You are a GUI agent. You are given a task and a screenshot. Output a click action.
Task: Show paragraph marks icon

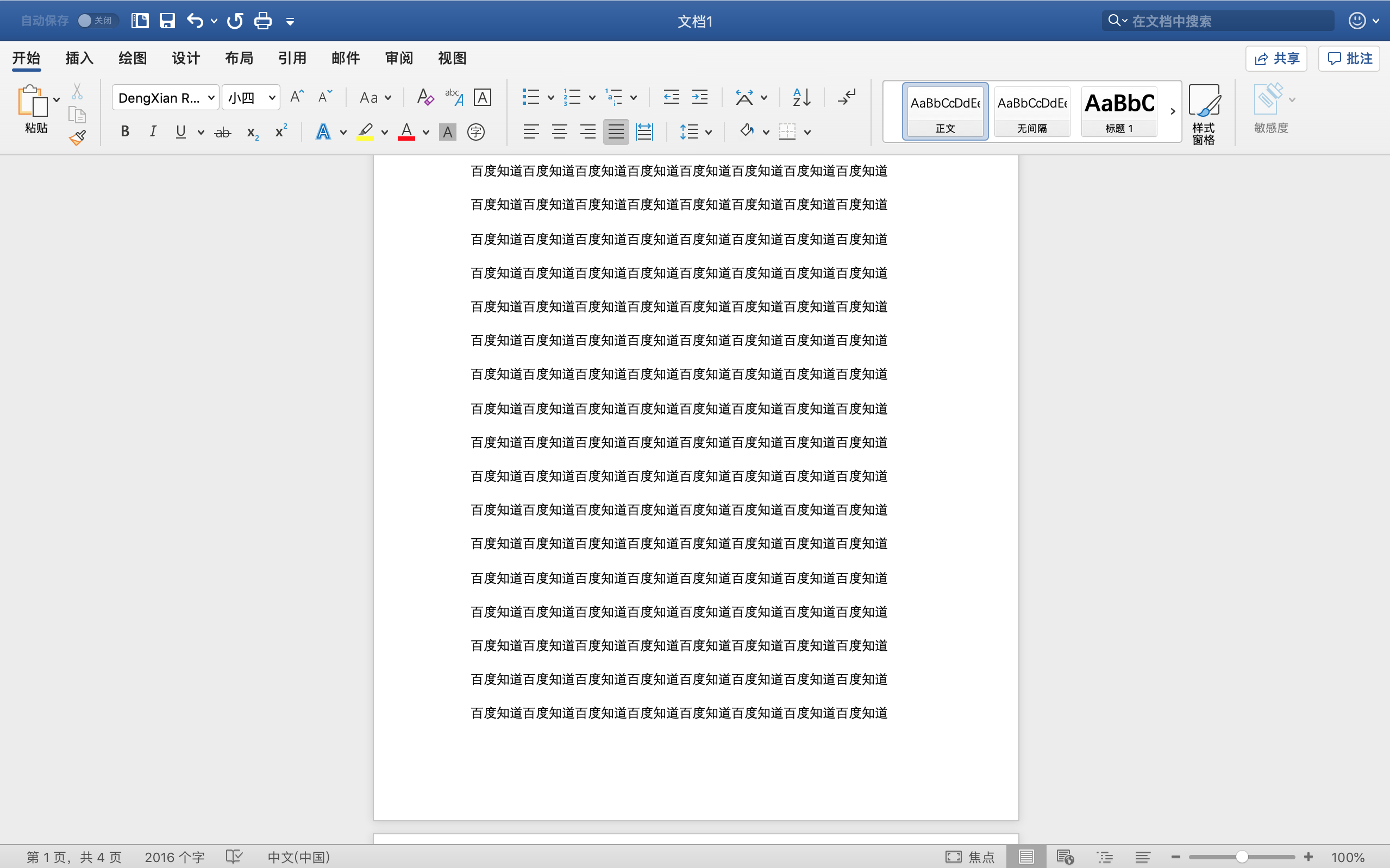click(x=847, y=97)
